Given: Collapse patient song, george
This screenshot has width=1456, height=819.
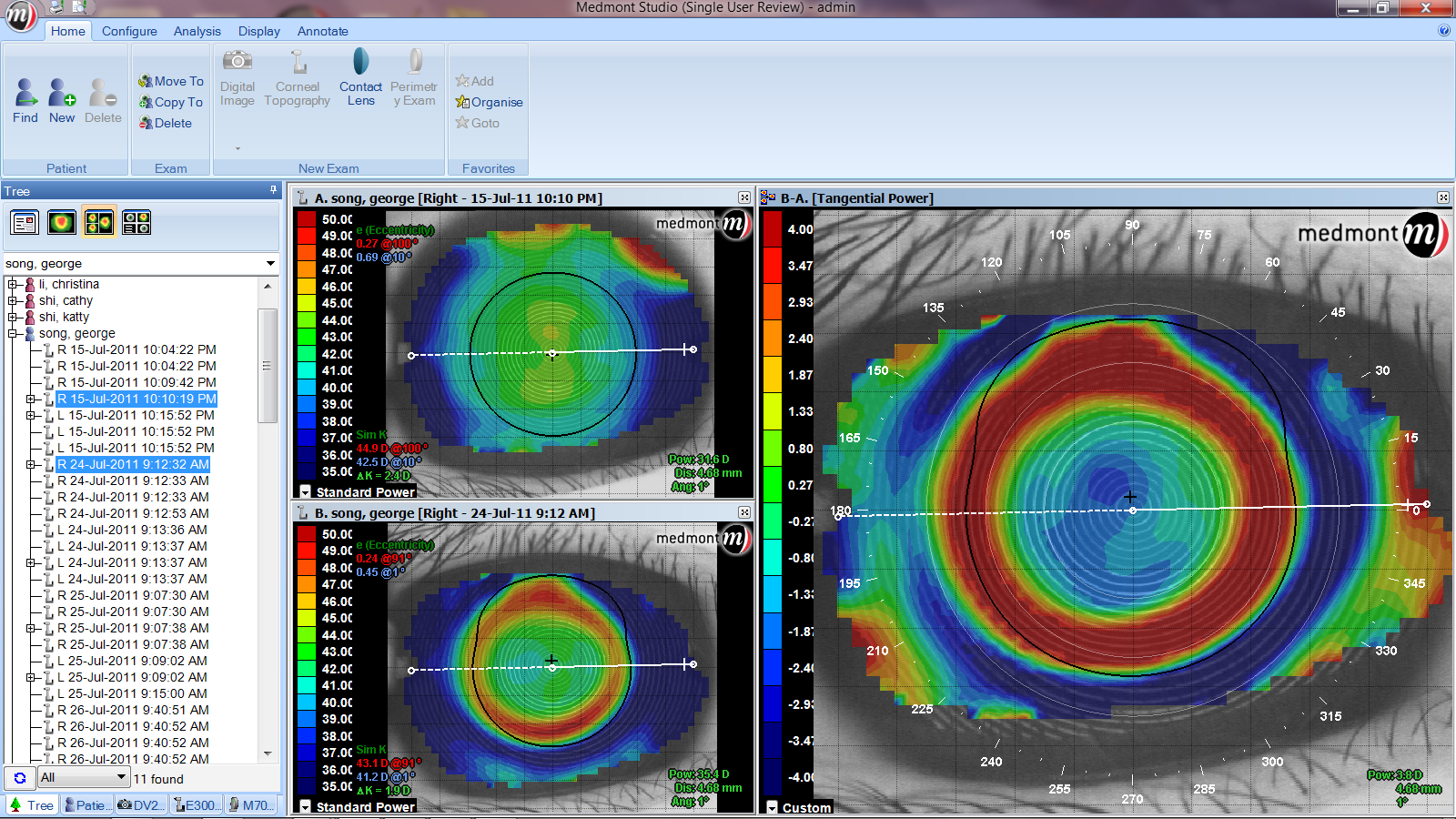Looking at the screenshot, I should coord(13,333).
